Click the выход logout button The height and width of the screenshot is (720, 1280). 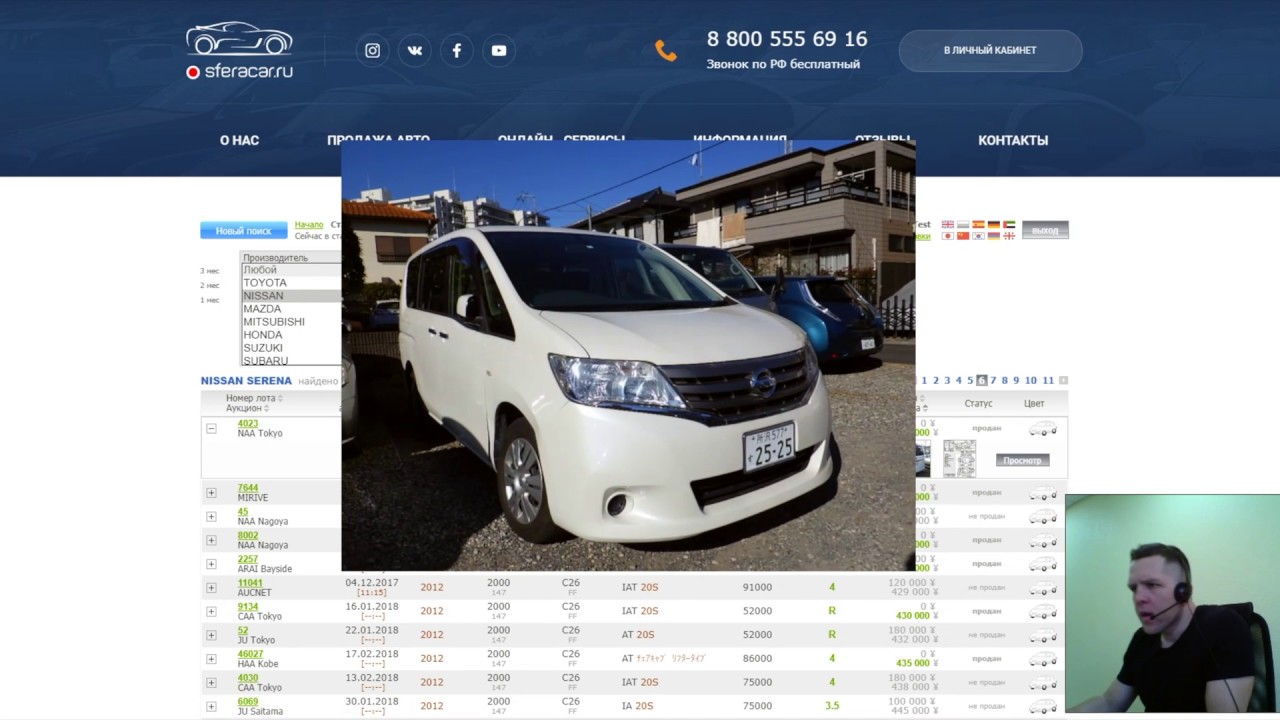(1045, 230)
